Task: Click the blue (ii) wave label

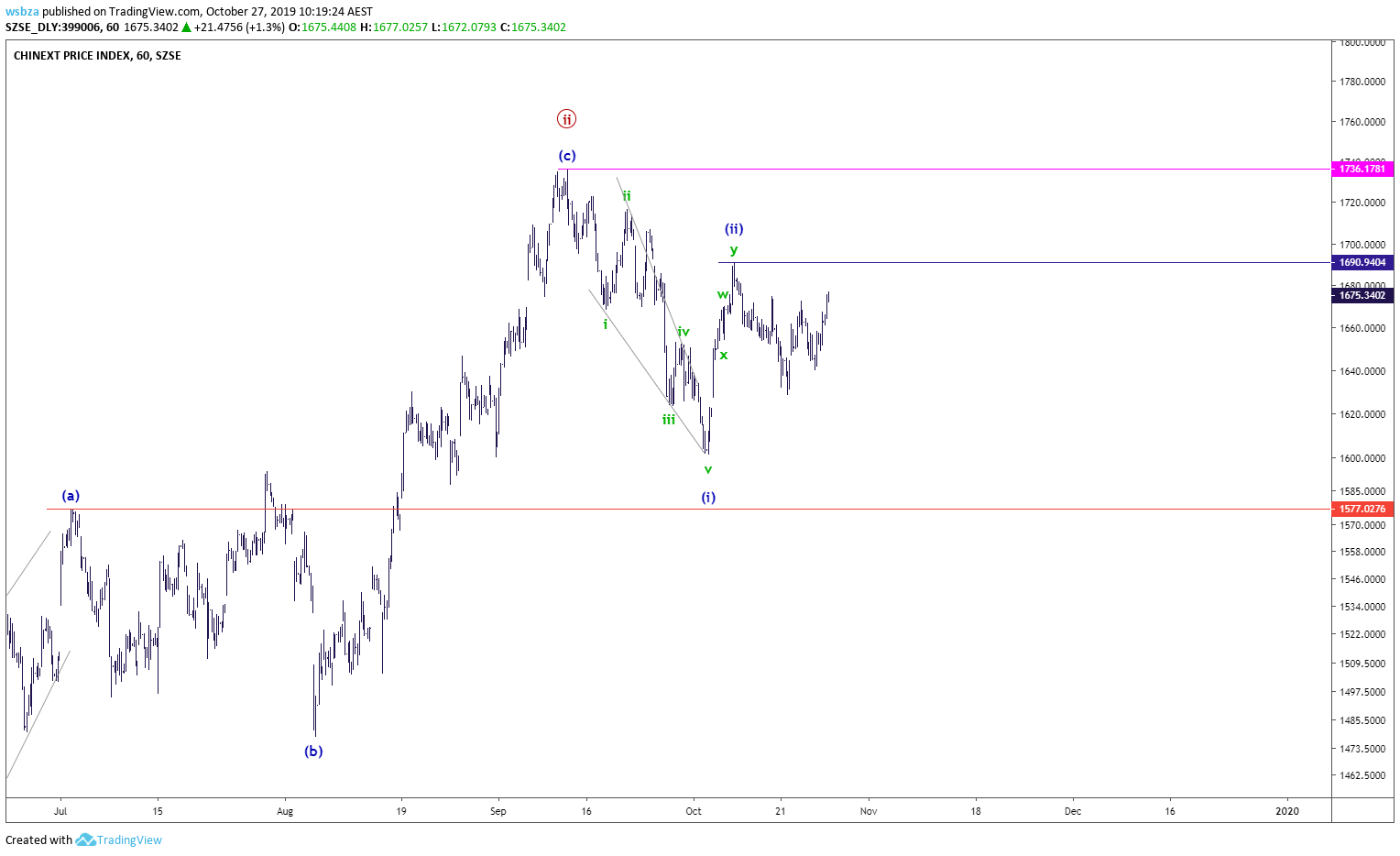Action: pyautogui.click(x=734, y=229)
